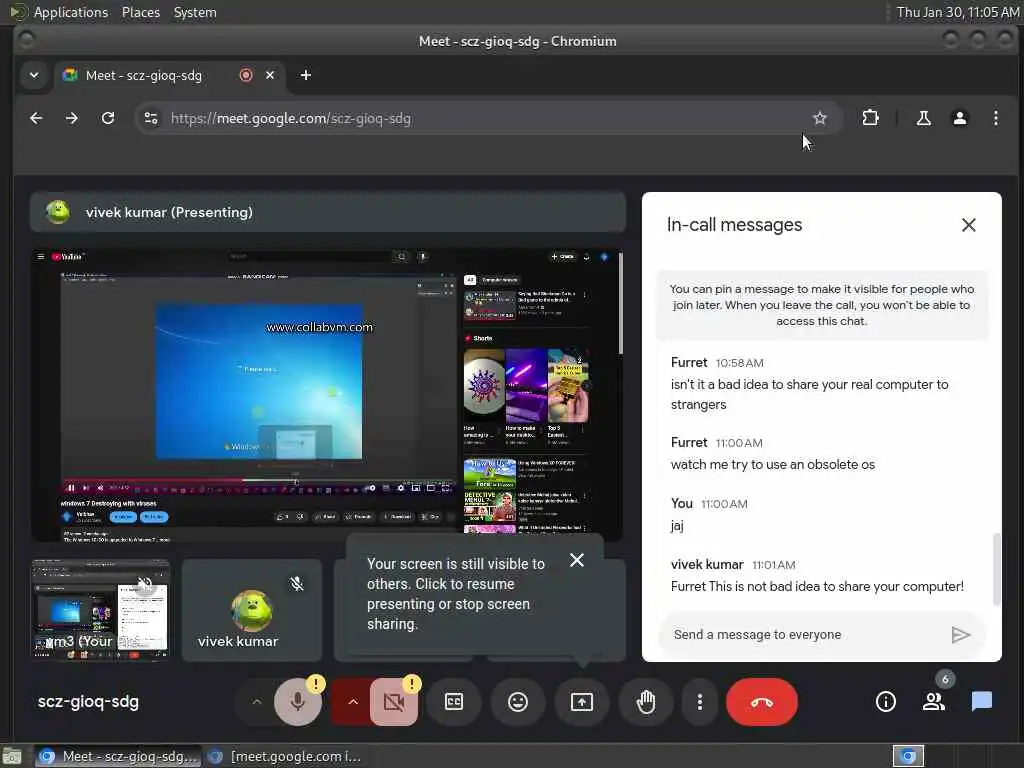Open the Places menu
1024x768 pixels.
coord(141,12)
